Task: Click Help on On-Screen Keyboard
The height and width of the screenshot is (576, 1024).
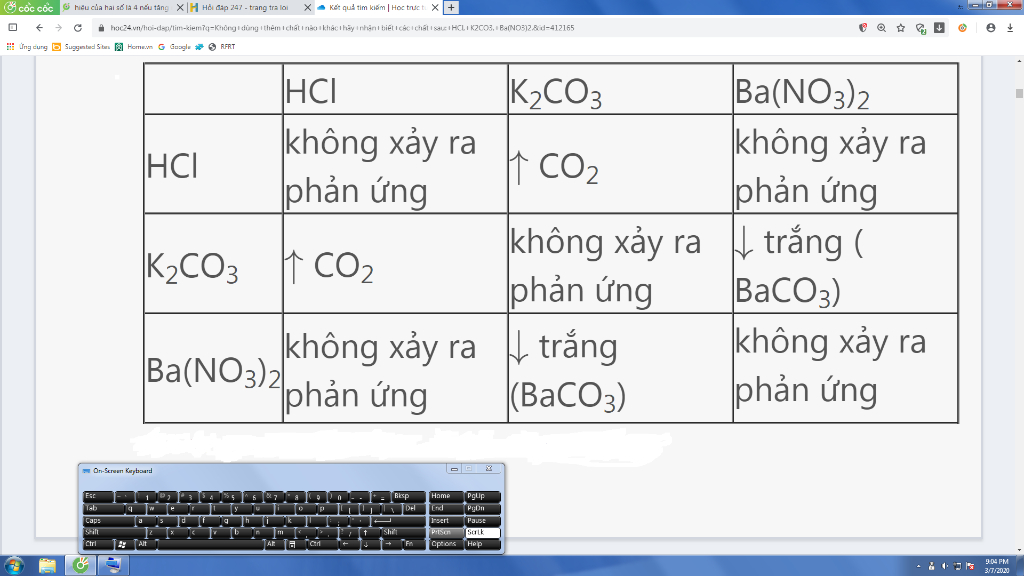Action: click(x=483, y=545)
